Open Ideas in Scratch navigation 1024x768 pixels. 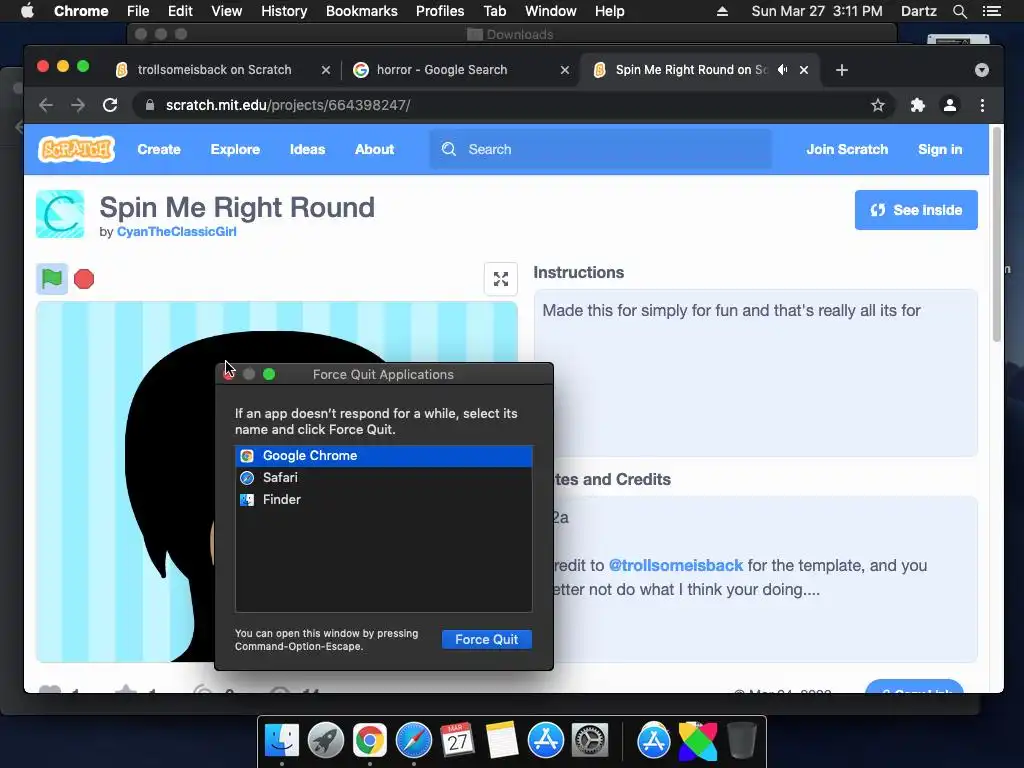click(x=307, y=150)
